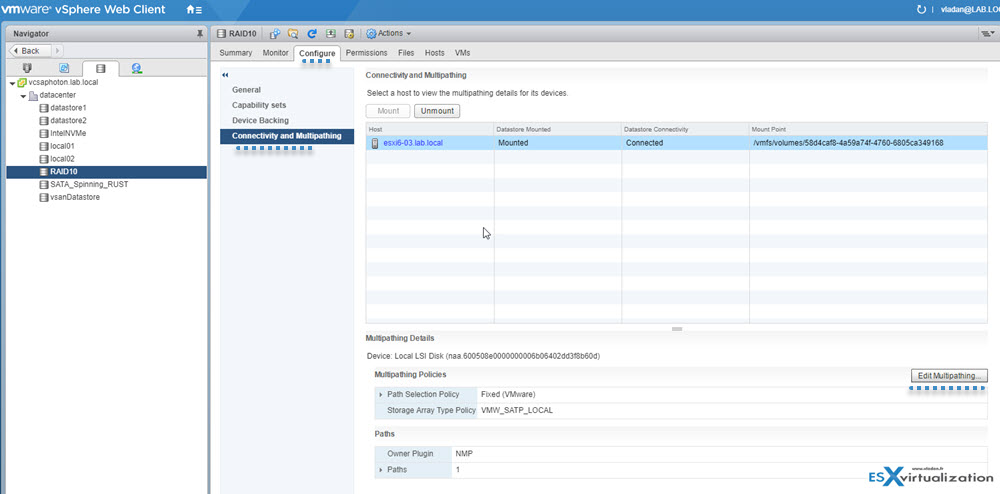Sort by Datastore Connectivity column
The width and height of the screenshot is (1000, 494).
tap(686, 129)
